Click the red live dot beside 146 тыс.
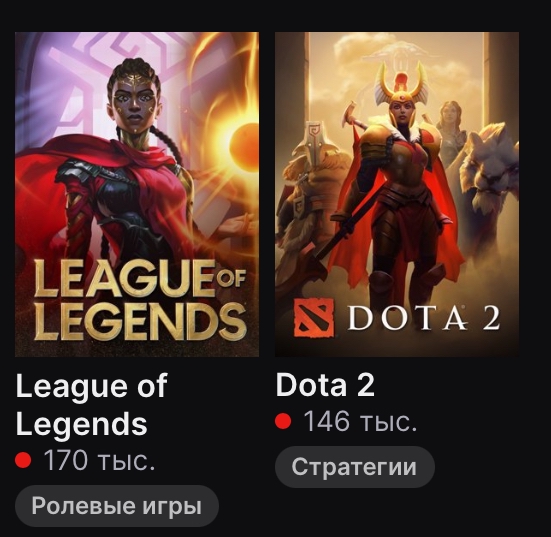 [283, 421]
